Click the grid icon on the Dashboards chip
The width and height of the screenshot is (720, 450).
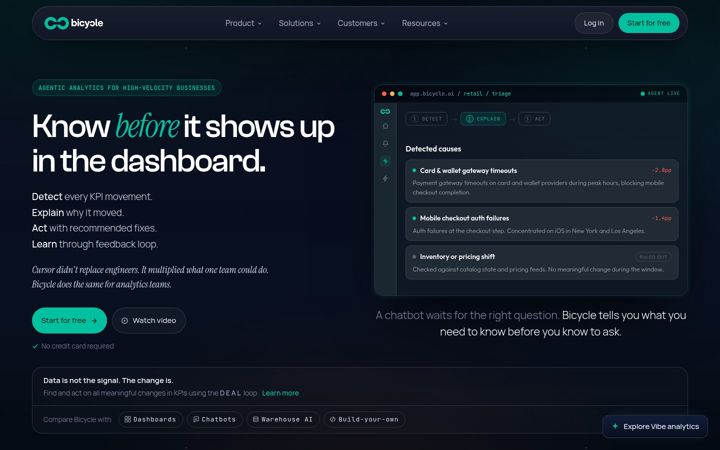point(128,419)
